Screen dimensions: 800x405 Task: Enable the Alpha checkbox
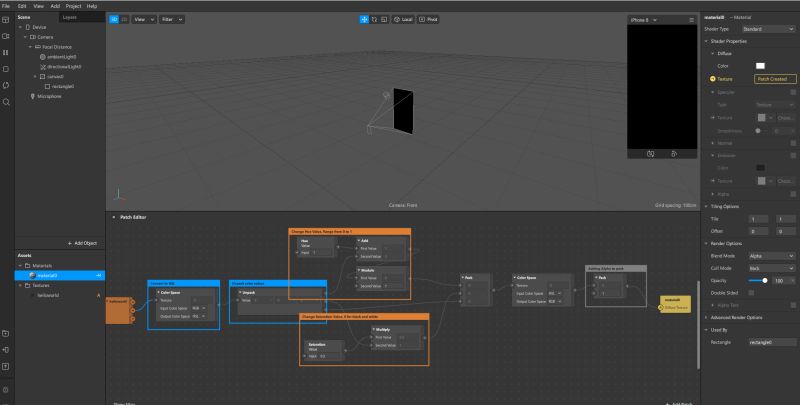point(793,194)
